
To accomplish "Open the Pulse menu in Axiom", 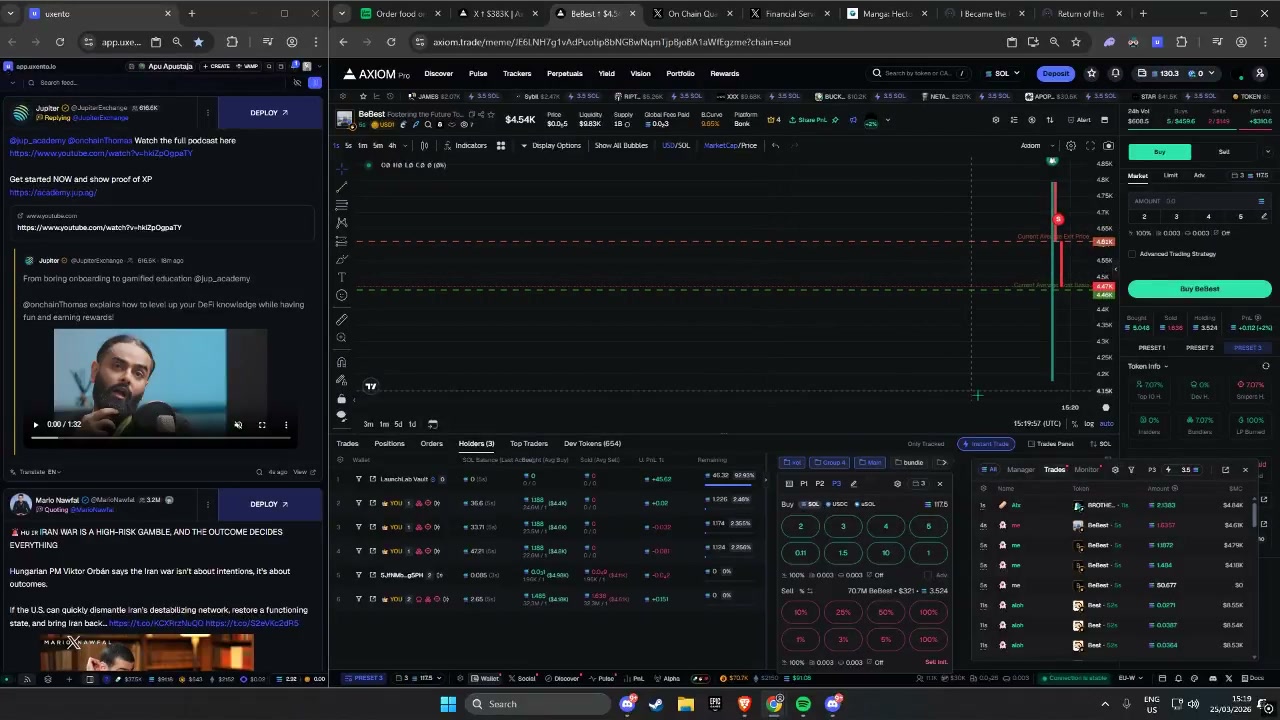I will click(x=478, y=73).
